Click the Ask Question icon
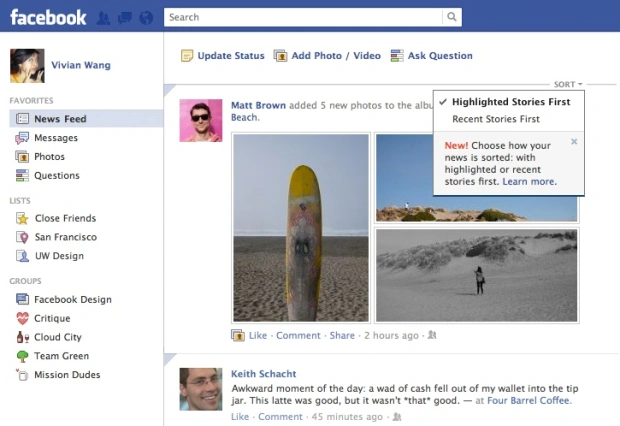Viewport: 620px width, 426px height. [x=397, y=56]
